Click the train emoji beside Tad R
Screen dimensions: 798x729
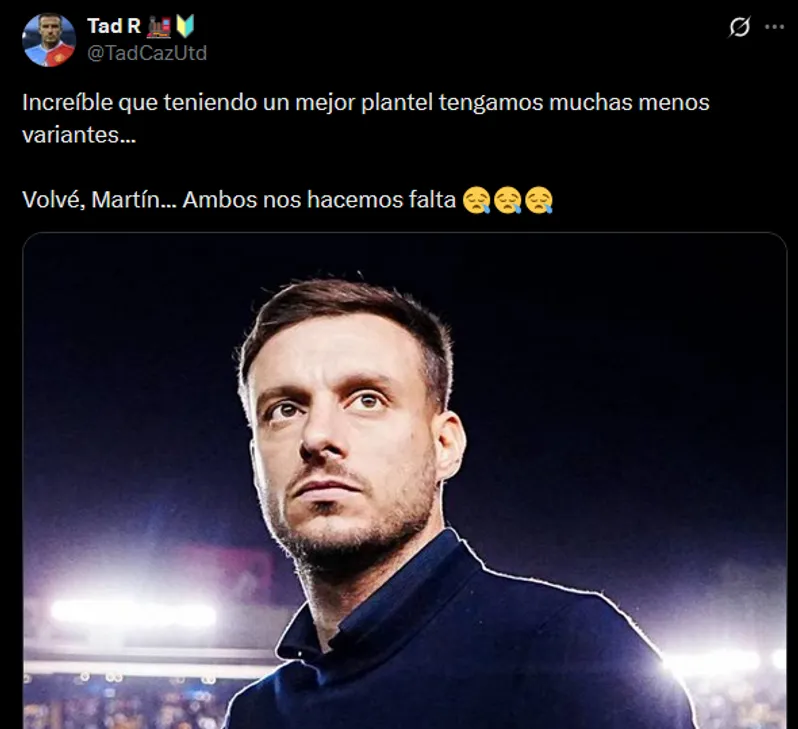[x=159, y=27]
